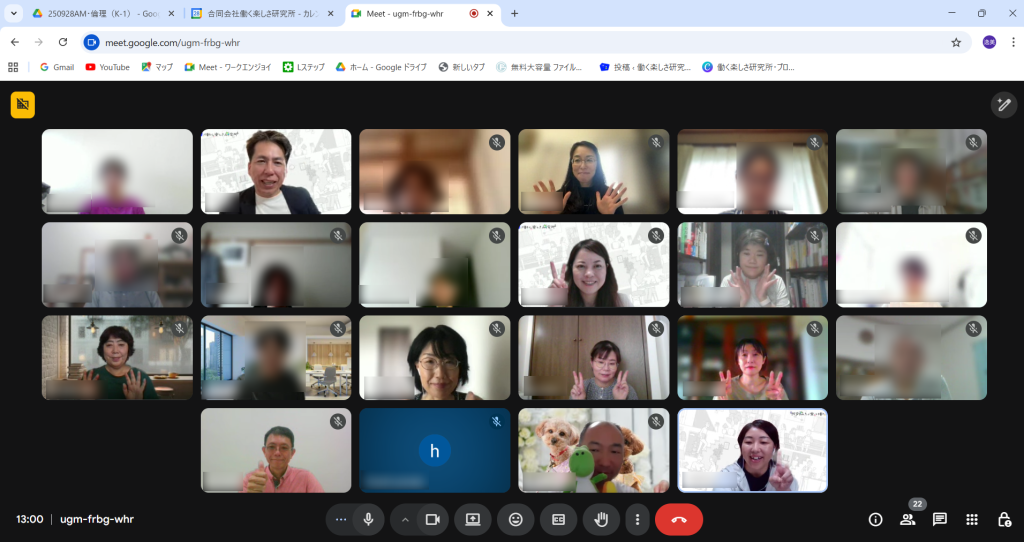Raise your hand in the meeting
This screenshot has width=1024, height=542.
tap(601, 519)
